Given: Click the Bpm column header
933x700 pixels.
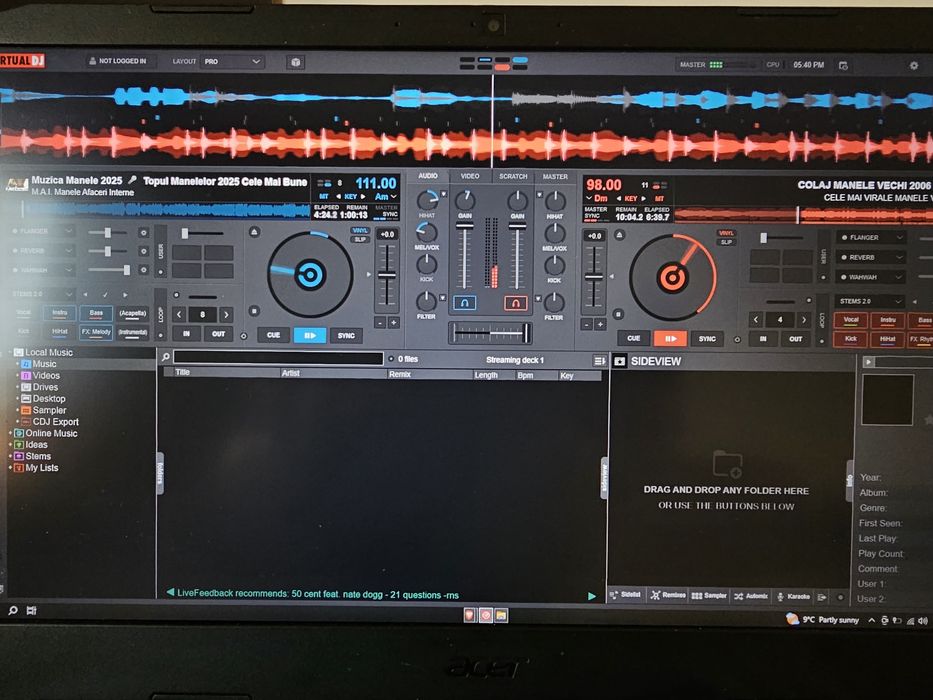Looking at the screenshot, I should point(525,376).
